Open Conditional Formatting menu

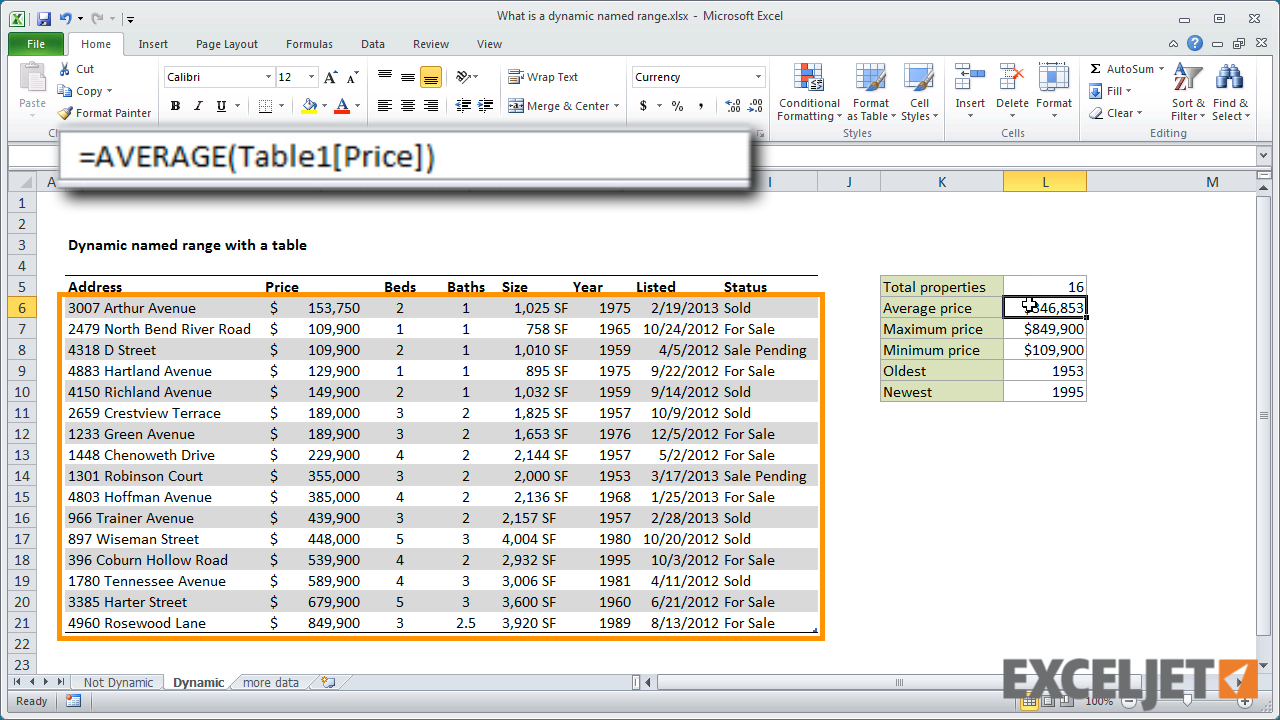809,92
